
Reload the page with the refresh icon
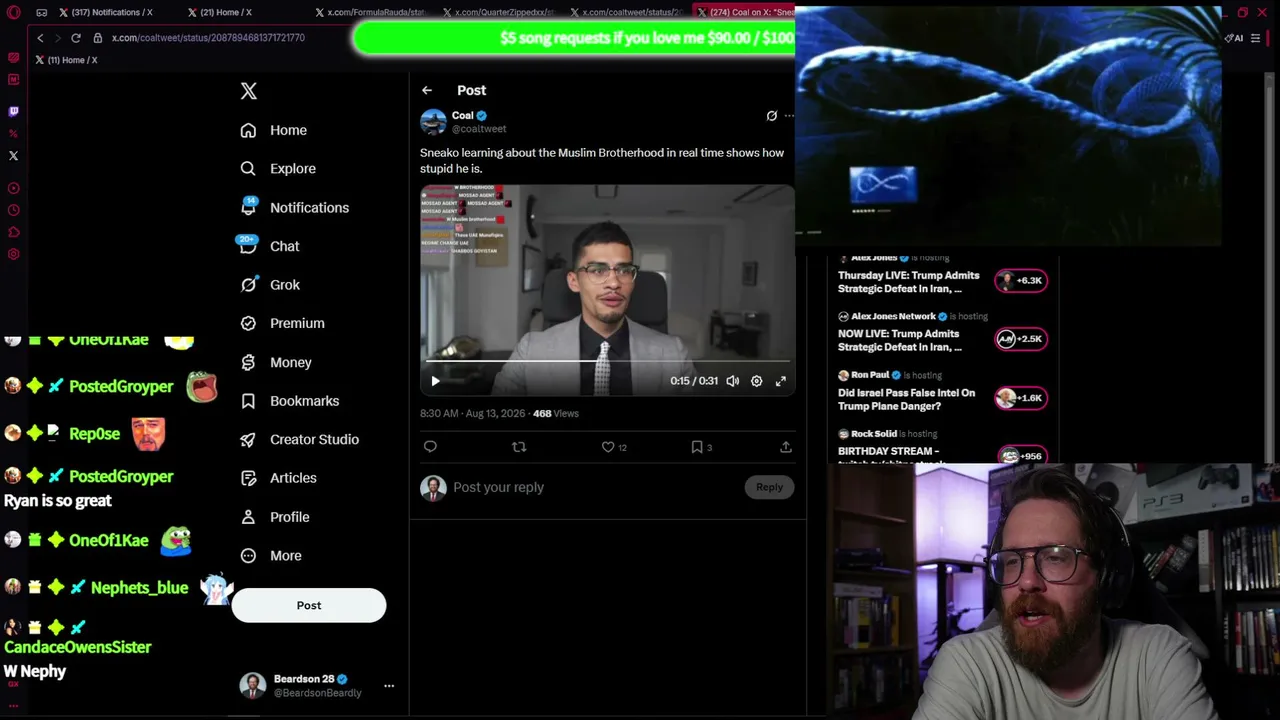tap(75, 38)
